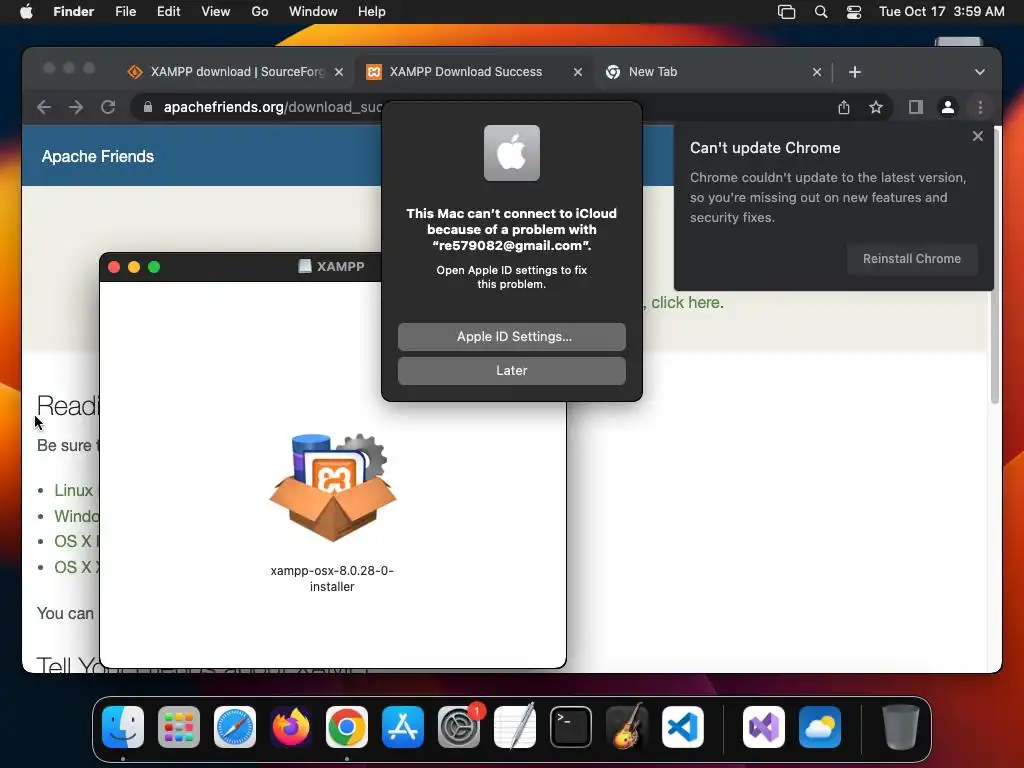Close the SourceForge tab
Image resolution: width=1024 pixels, height=768 pixels.
pyautogui.click(x=339, y=72)
